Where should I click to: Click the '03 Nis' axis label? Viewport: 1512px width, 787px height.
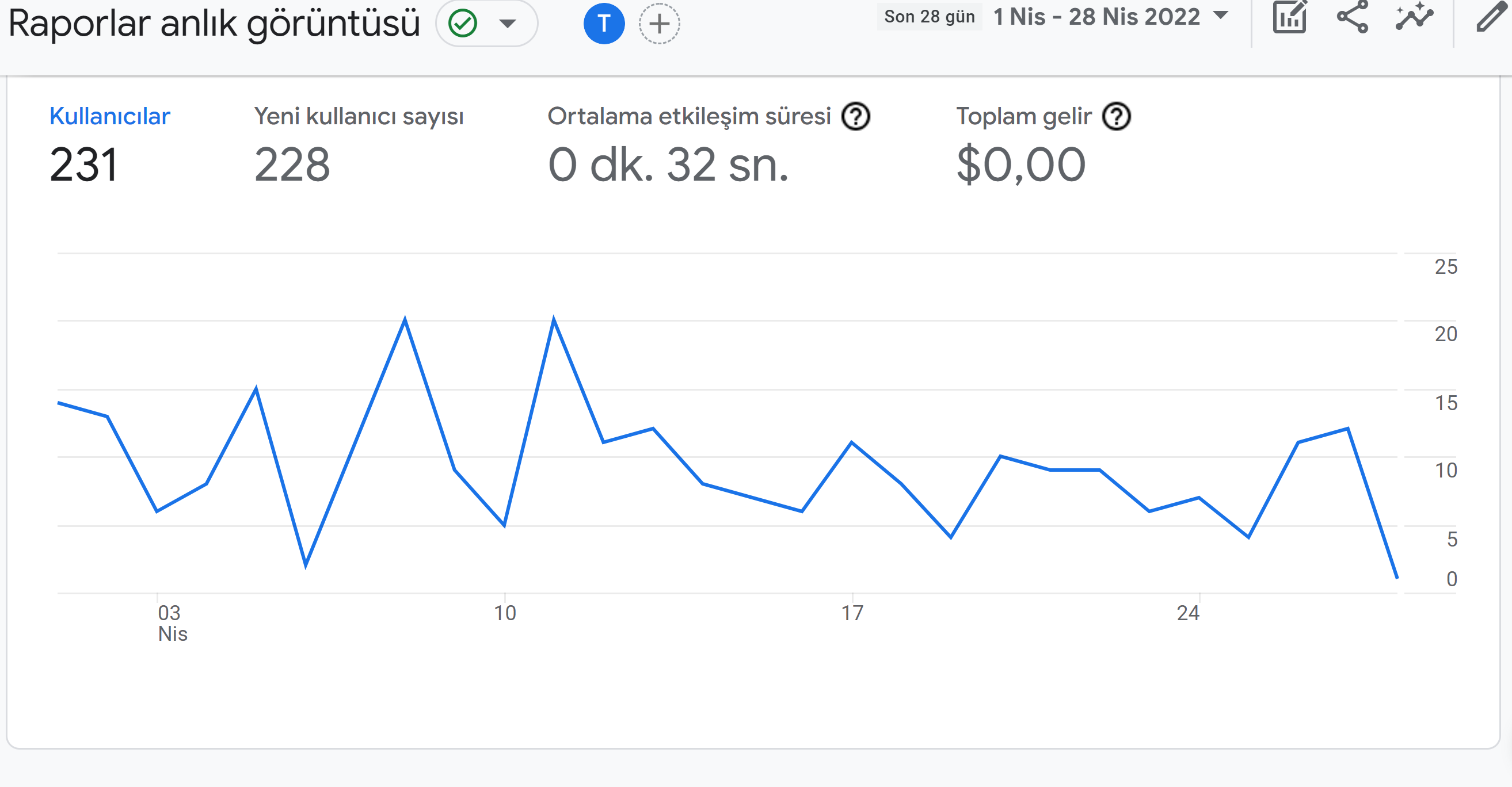[172, 623]
